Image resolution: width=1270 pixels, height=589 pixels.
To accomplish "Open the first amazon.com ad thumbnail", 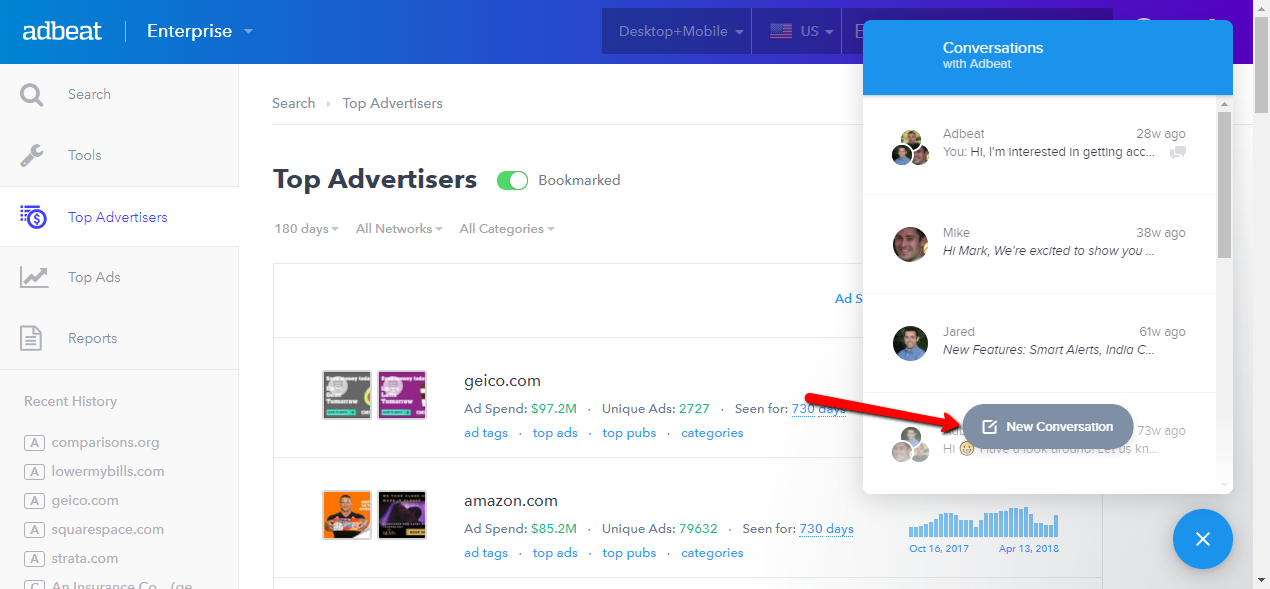I will pyautogui.click(x=347, y=515).
